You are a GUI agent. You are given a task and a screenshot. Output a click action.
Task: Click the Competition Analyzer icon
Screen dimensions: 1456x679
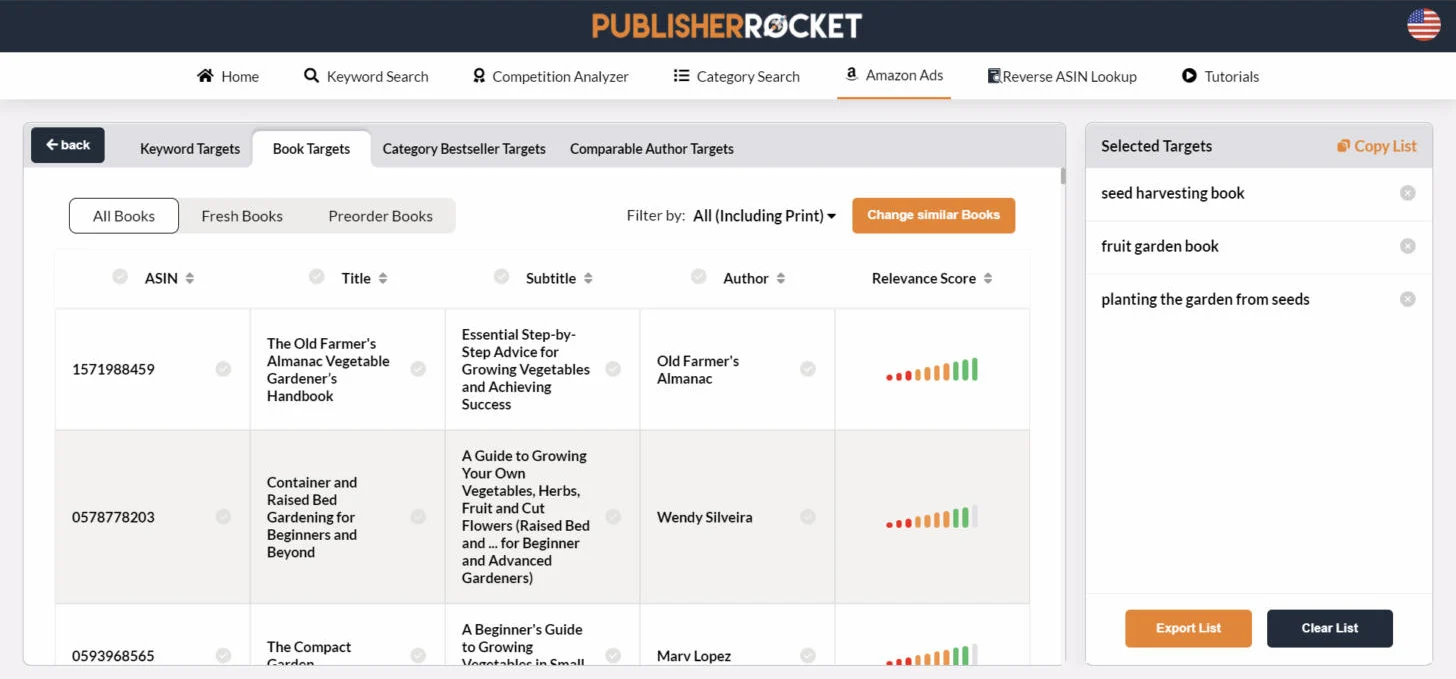[x=479, y=76]
